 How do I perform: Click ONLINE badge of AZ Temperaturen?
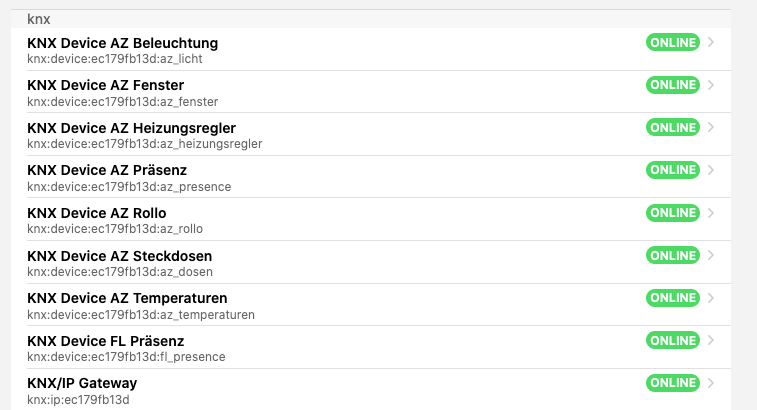[x=673, y=298]
